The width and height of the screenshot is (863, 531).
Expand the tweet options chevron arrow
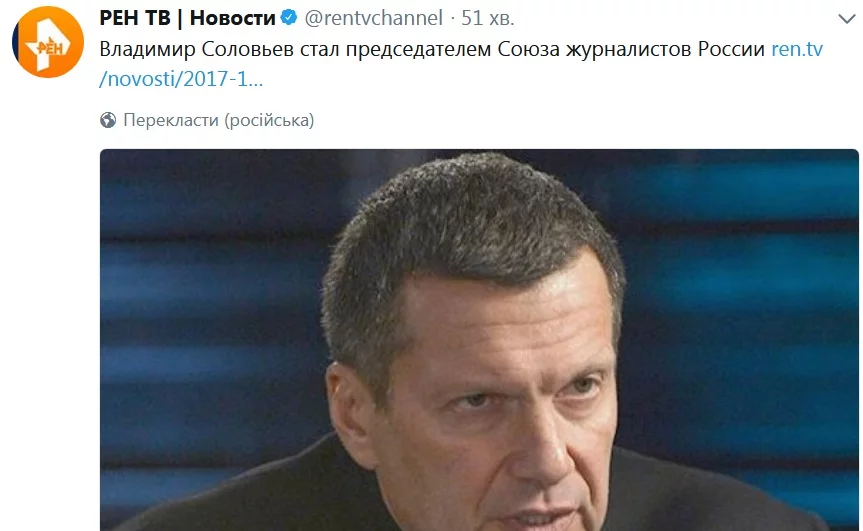pyautogui.click(x=846, y=19)
